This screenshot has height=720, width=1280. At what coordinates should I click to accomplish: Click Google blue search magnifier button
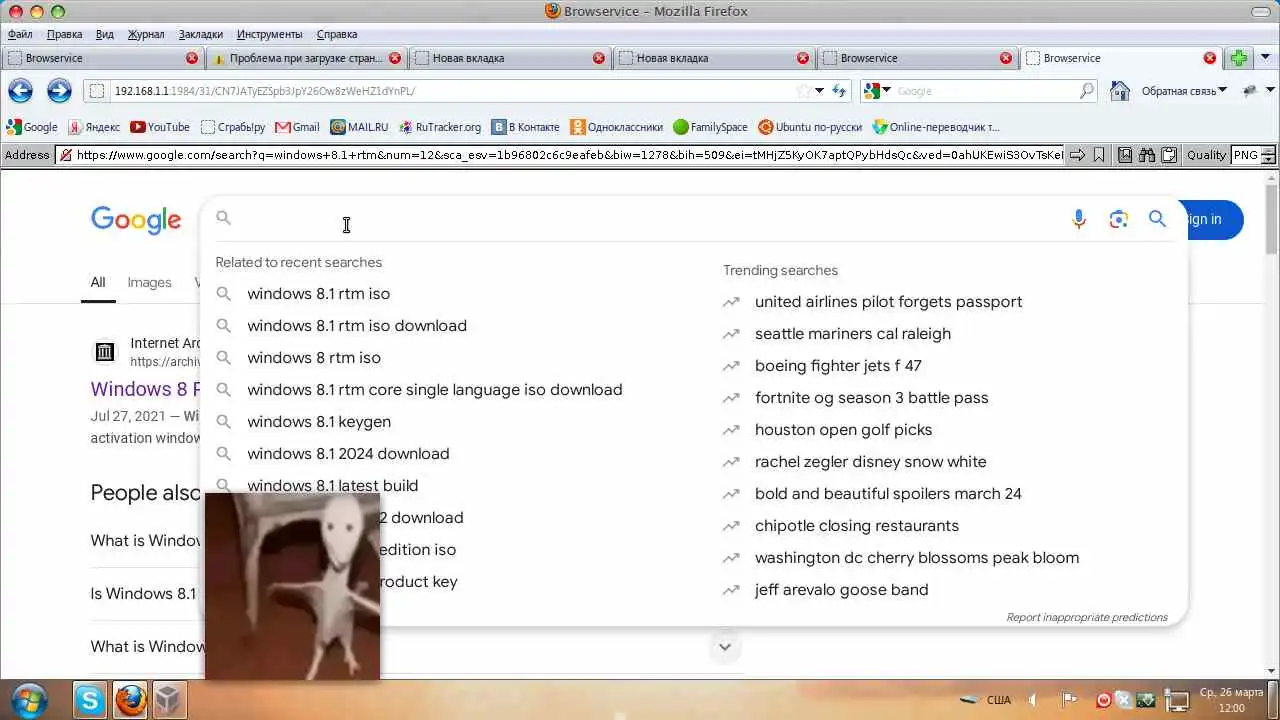[x=1157, y=219]
